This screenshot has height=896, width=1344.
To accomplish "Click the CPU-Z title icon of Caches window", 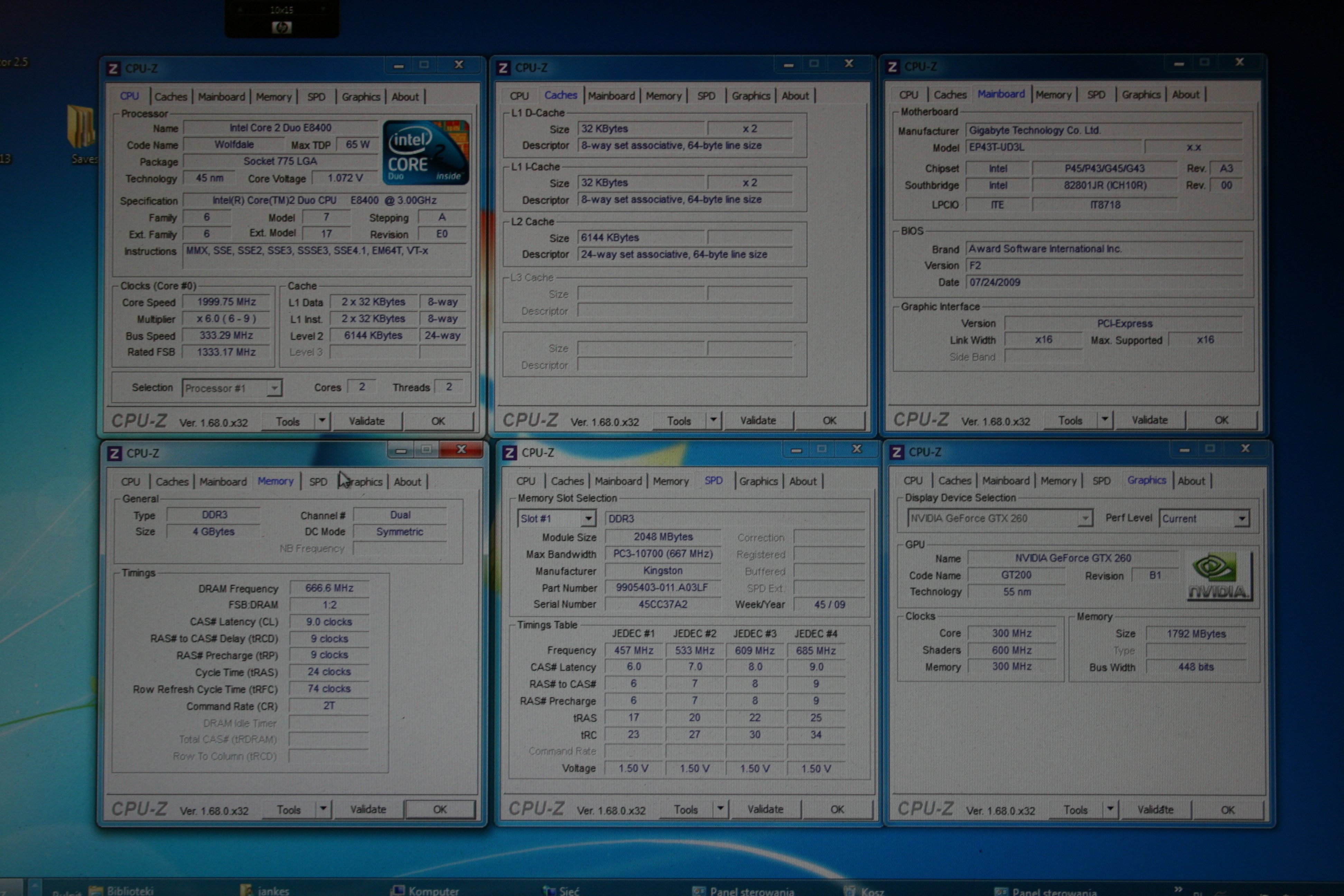I will 503,68.
